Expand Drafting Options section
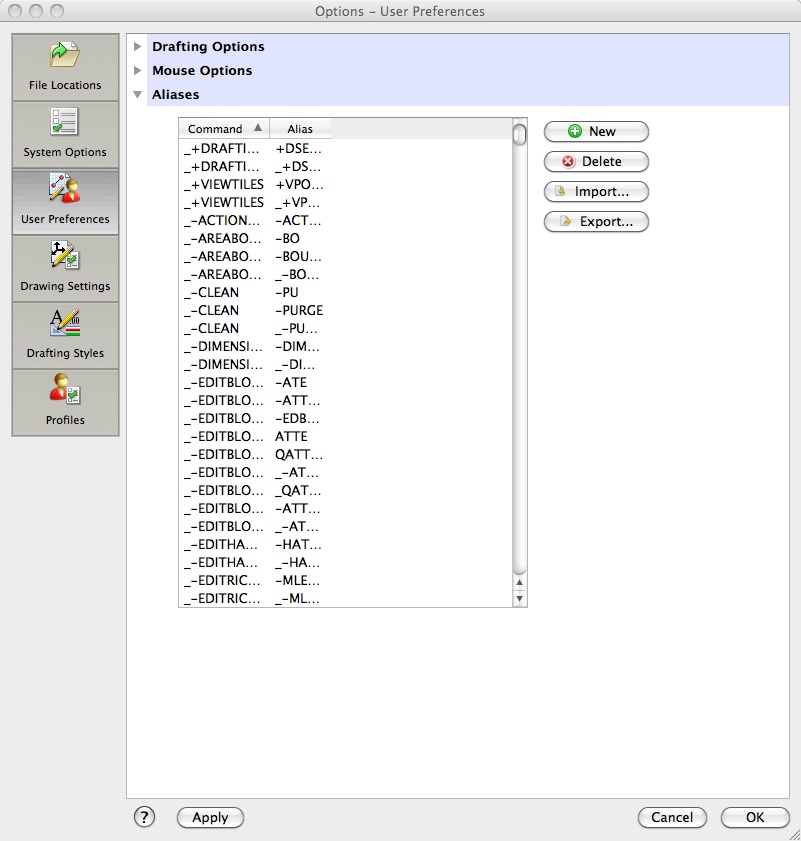 (138, 46)
